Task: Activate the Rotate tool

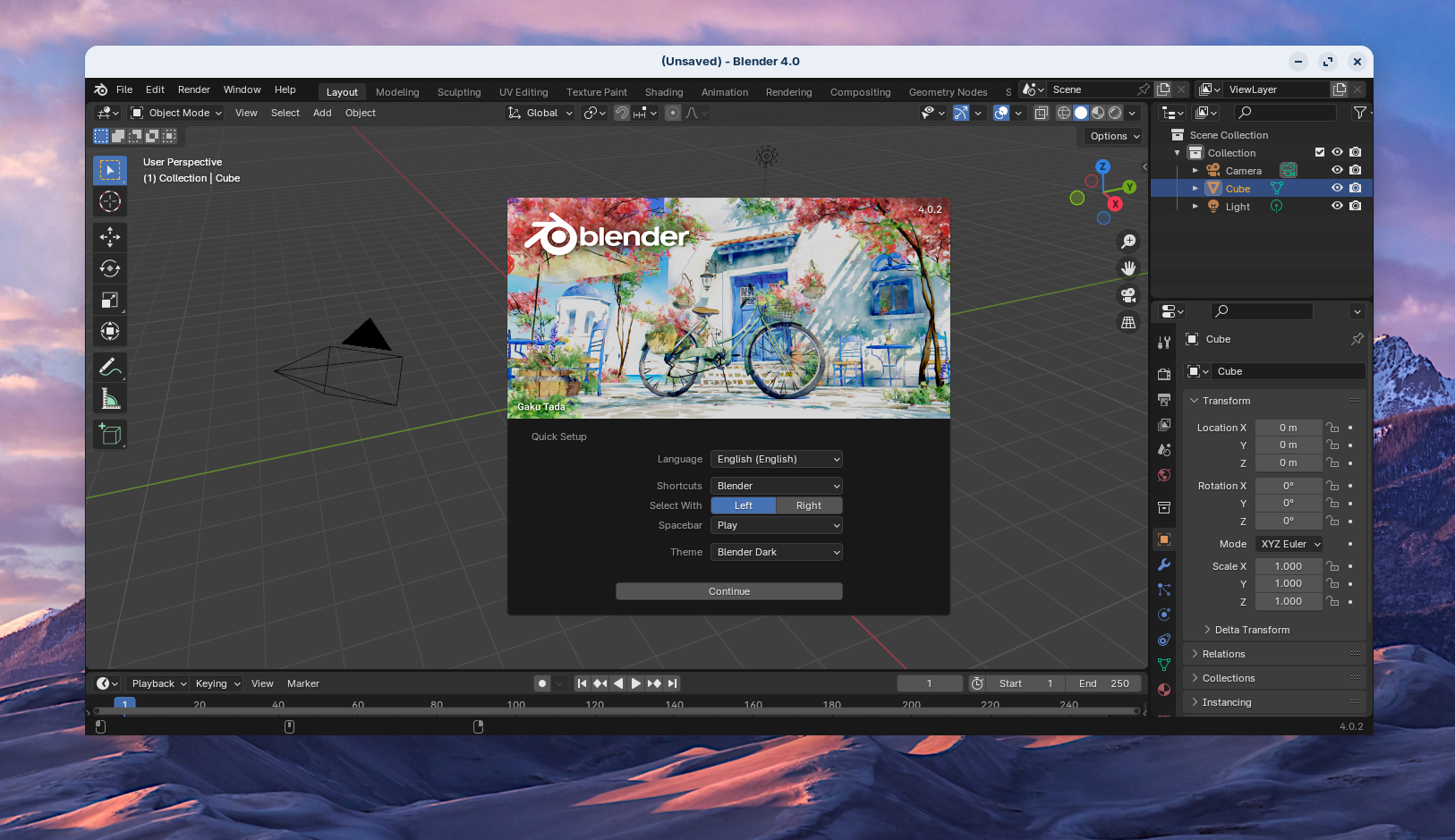Action: (110, 268)
